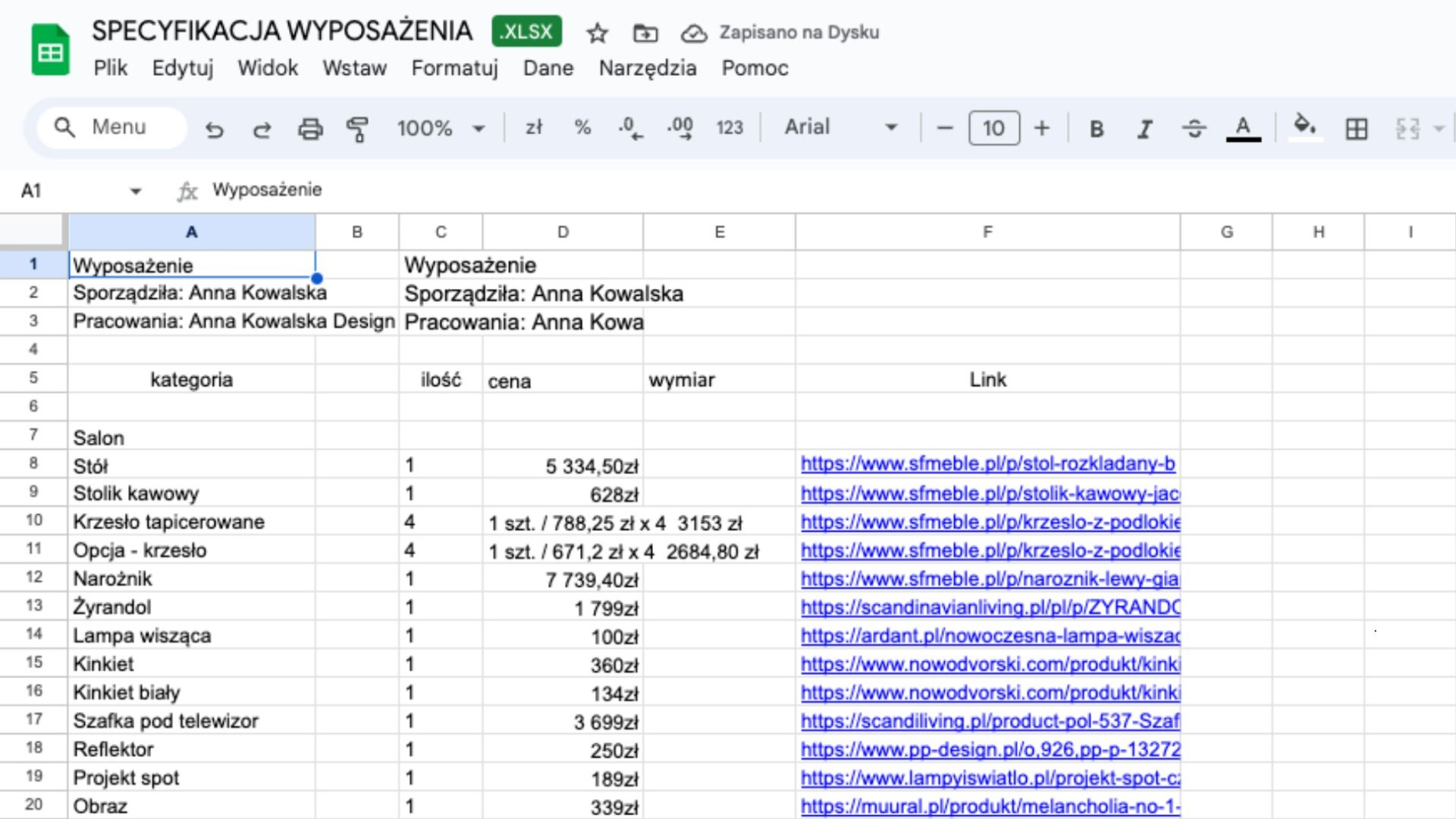Open the Arial font dropdown
This screenshot has width=1456, height=819.
tap(840, 127)
